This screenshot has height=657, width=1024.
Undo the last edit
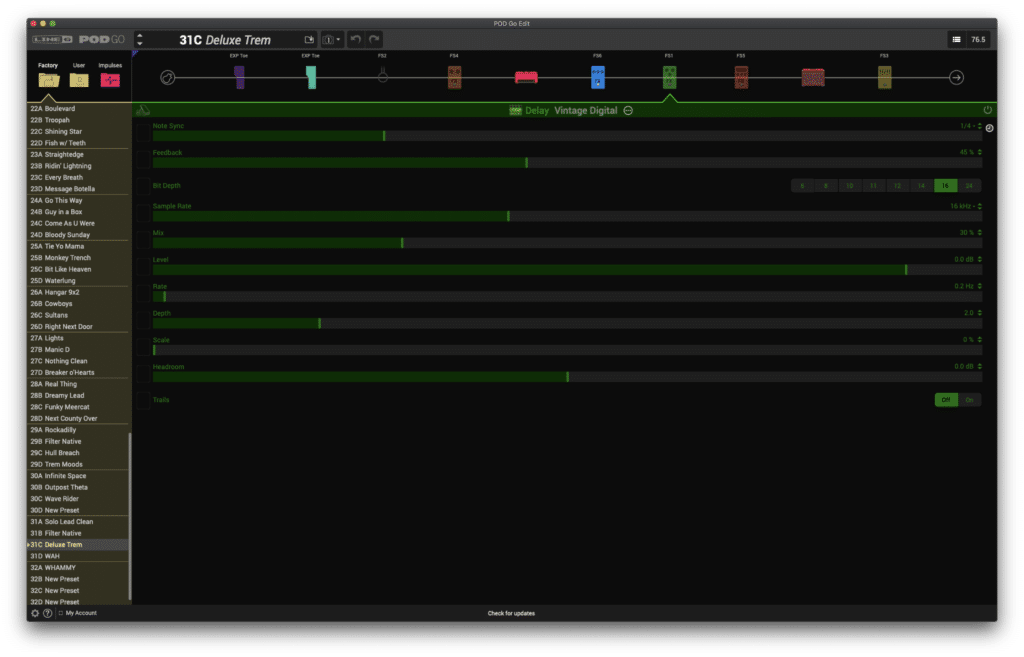coord(355,39)
